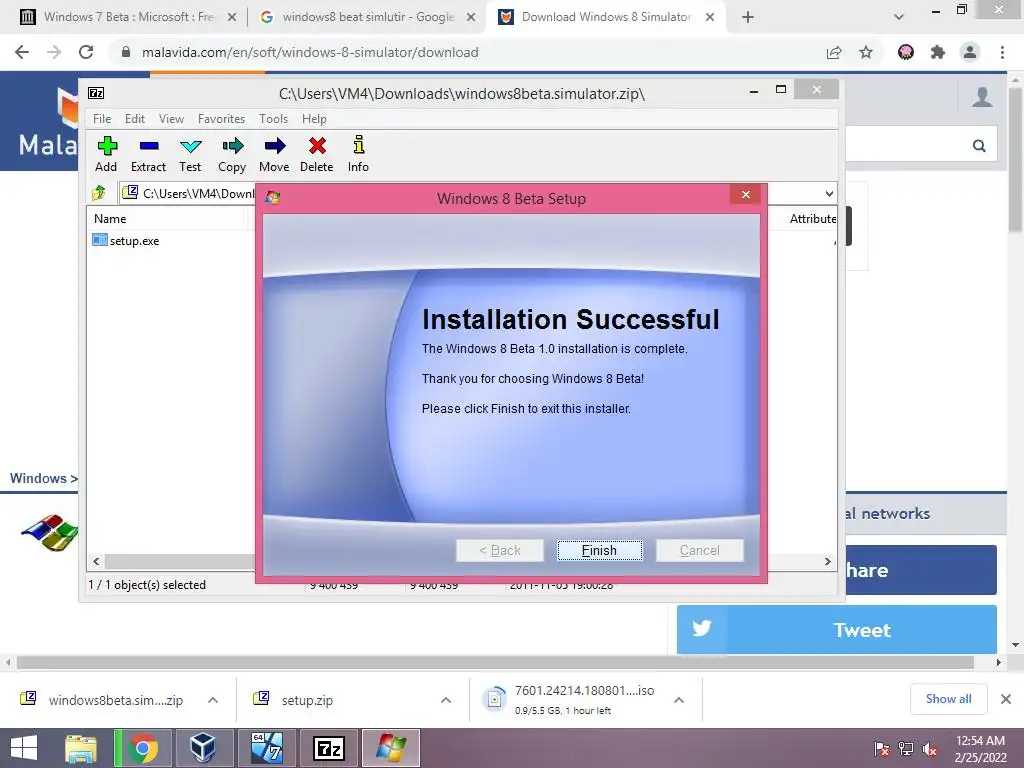
Task: Click the muted volume tray icon
Action: (x=930, y=748)
